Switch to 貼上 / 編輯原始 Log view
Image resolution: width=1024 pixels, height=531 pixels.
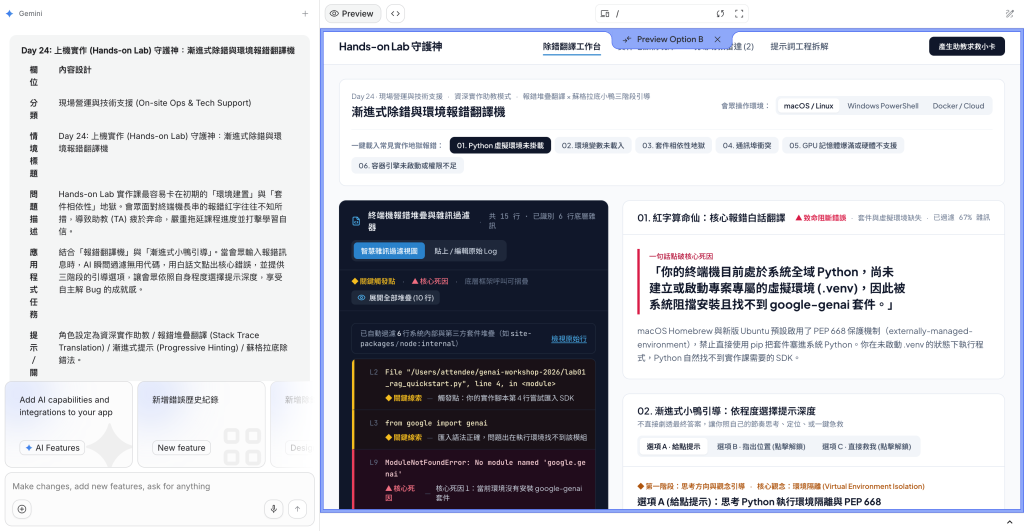[466, 251]
